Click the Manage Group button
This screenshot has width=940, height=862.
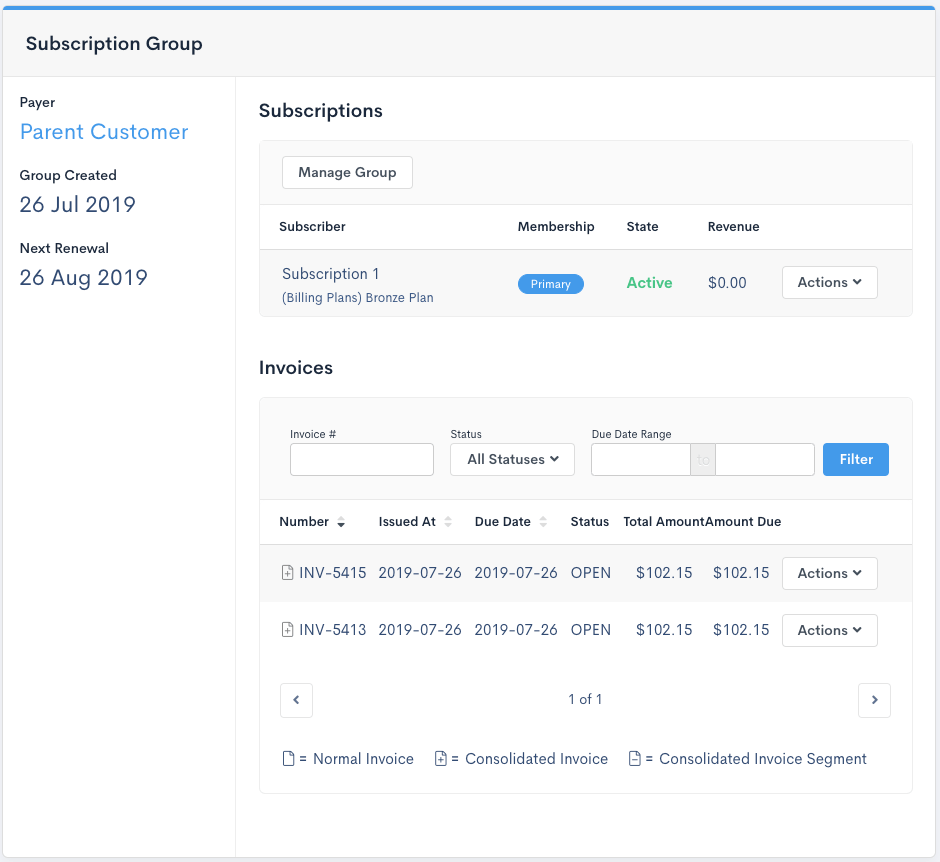pyautogui.click(x=347, y=173)
